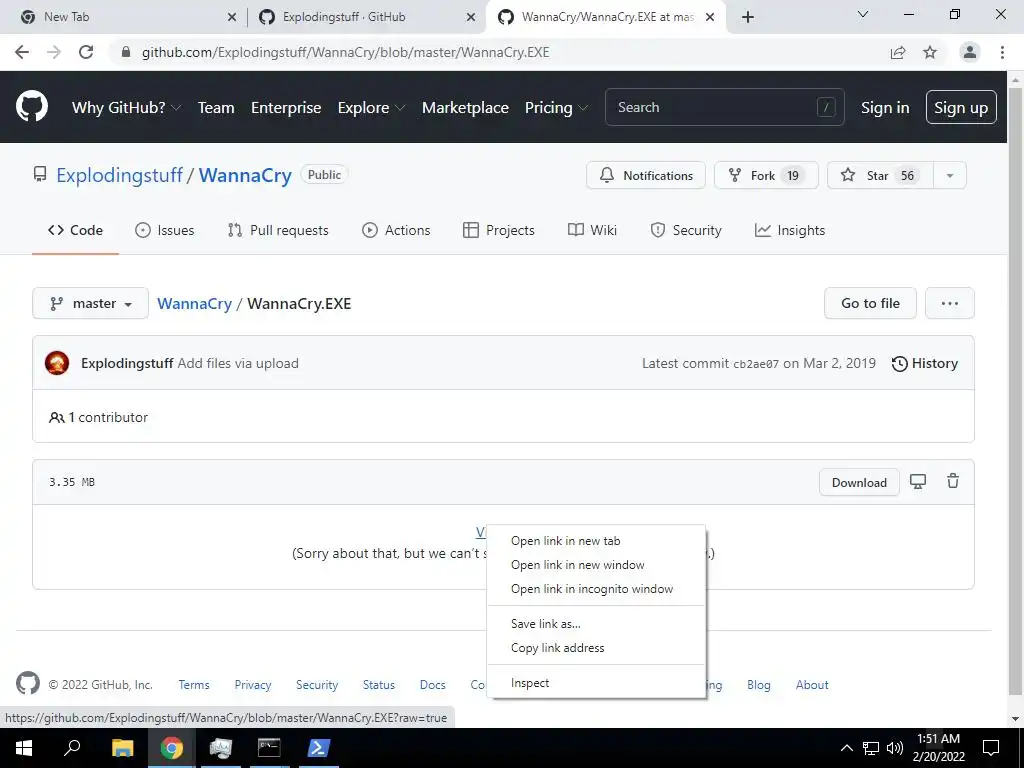The height and width of the screenshot is (768, 1024).
Task: Click the share page icon in address bar
Action: 898,52
